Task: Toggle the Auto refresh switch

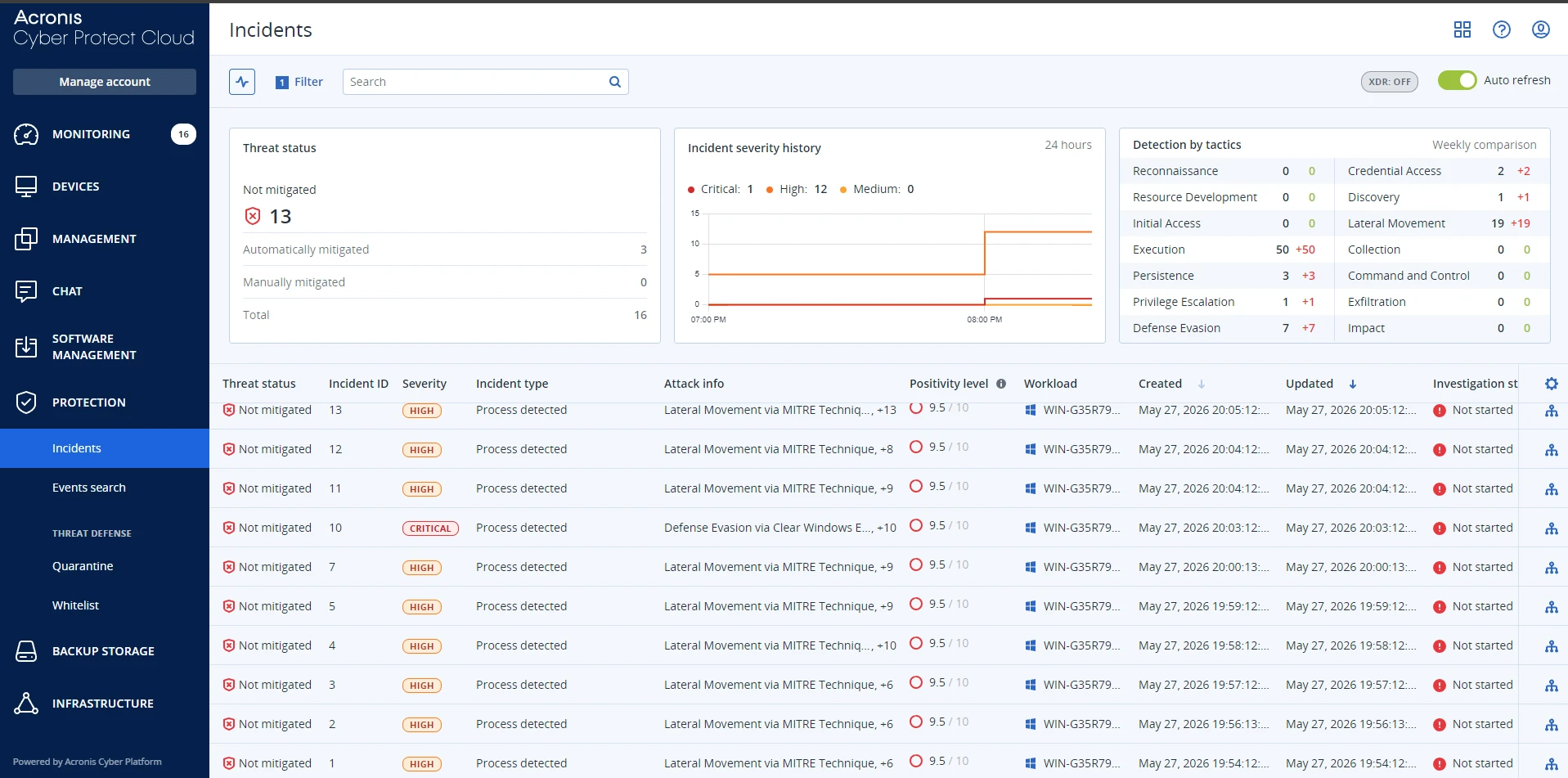Action: click(x=1457, y=80)
